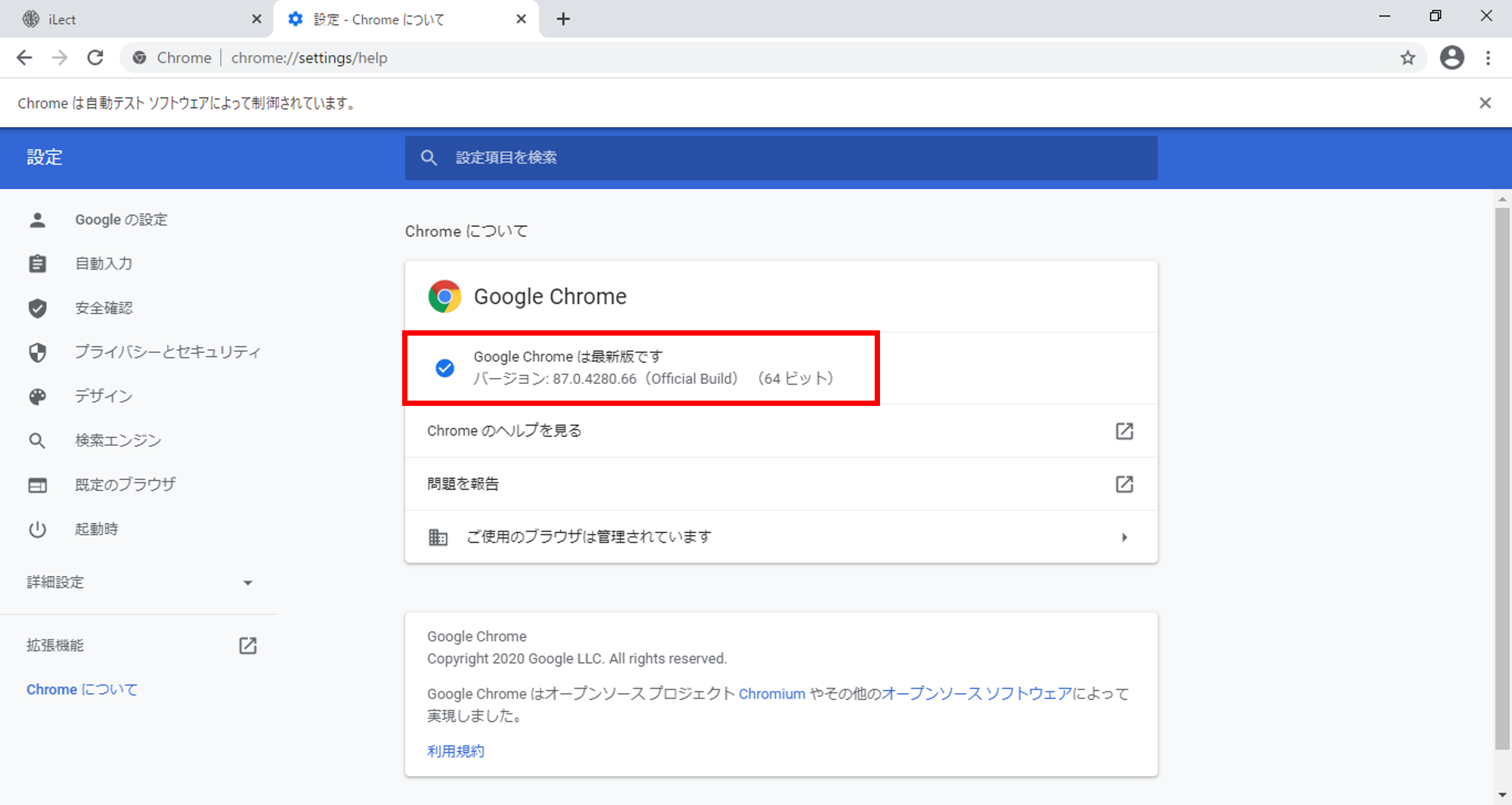Click open icon for Chrome のヘルプを見る

pyautogui.click(x=1124, y=431)
